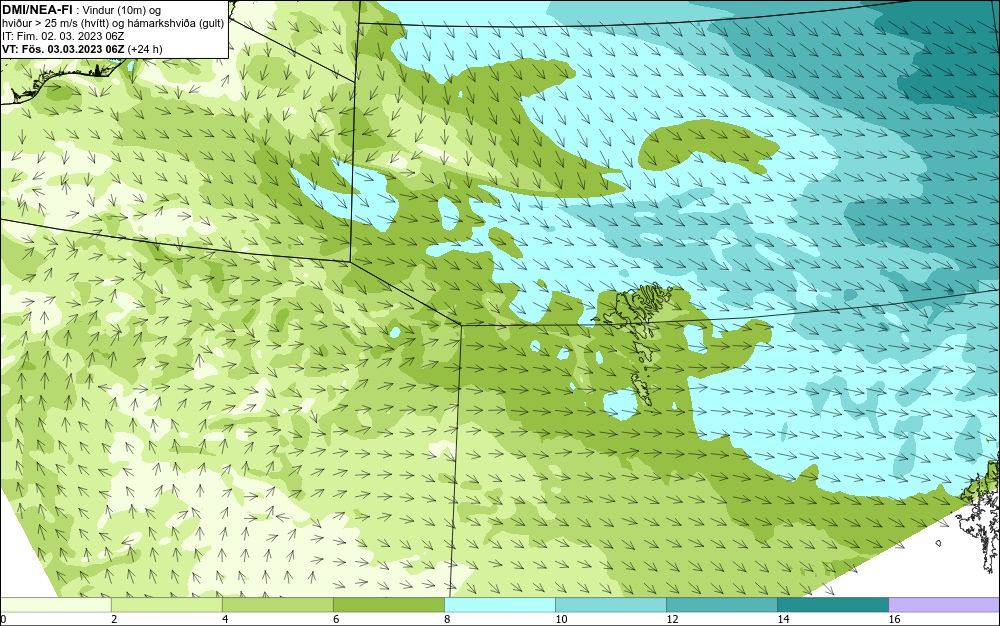Click the legend value "6"

point(336,619)
